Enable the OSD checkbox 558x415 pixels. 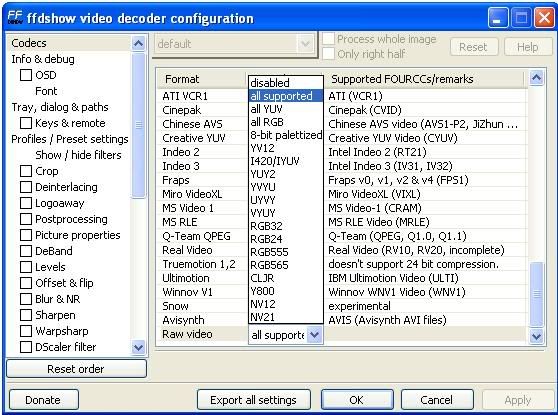26,75
